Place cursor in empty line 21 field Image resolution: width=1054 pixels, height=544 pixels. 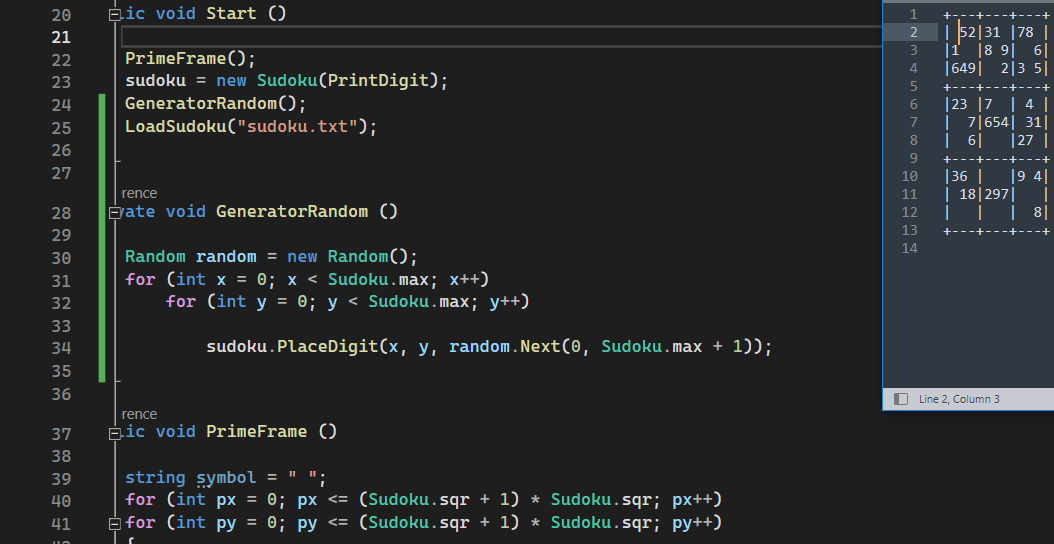(501, 36)
